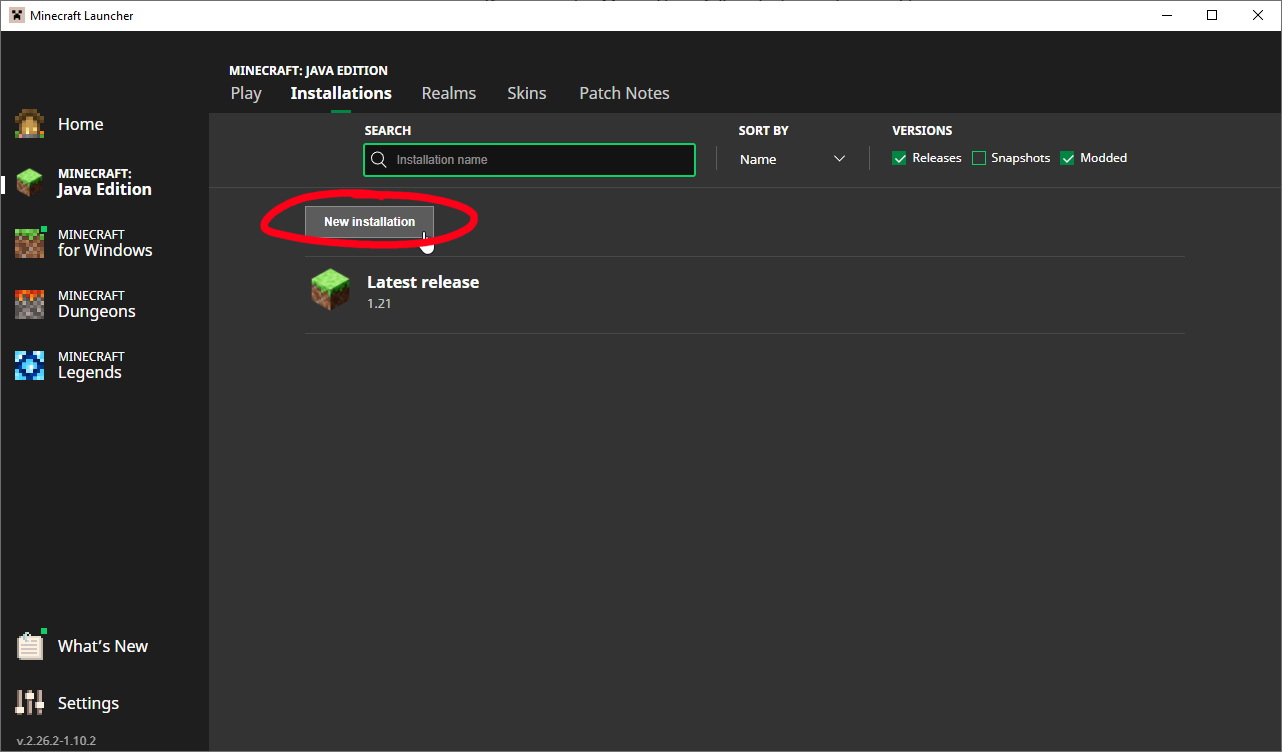Focus the Installation name search field

[540, 160]
